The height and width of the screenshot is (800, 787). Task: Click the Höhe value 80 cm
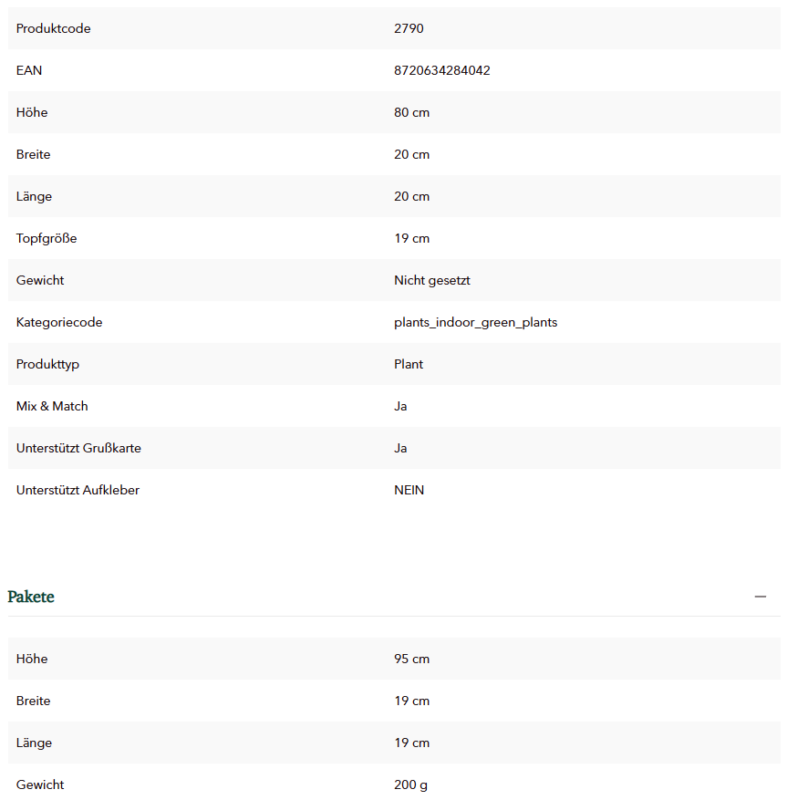tap(412, 112)
